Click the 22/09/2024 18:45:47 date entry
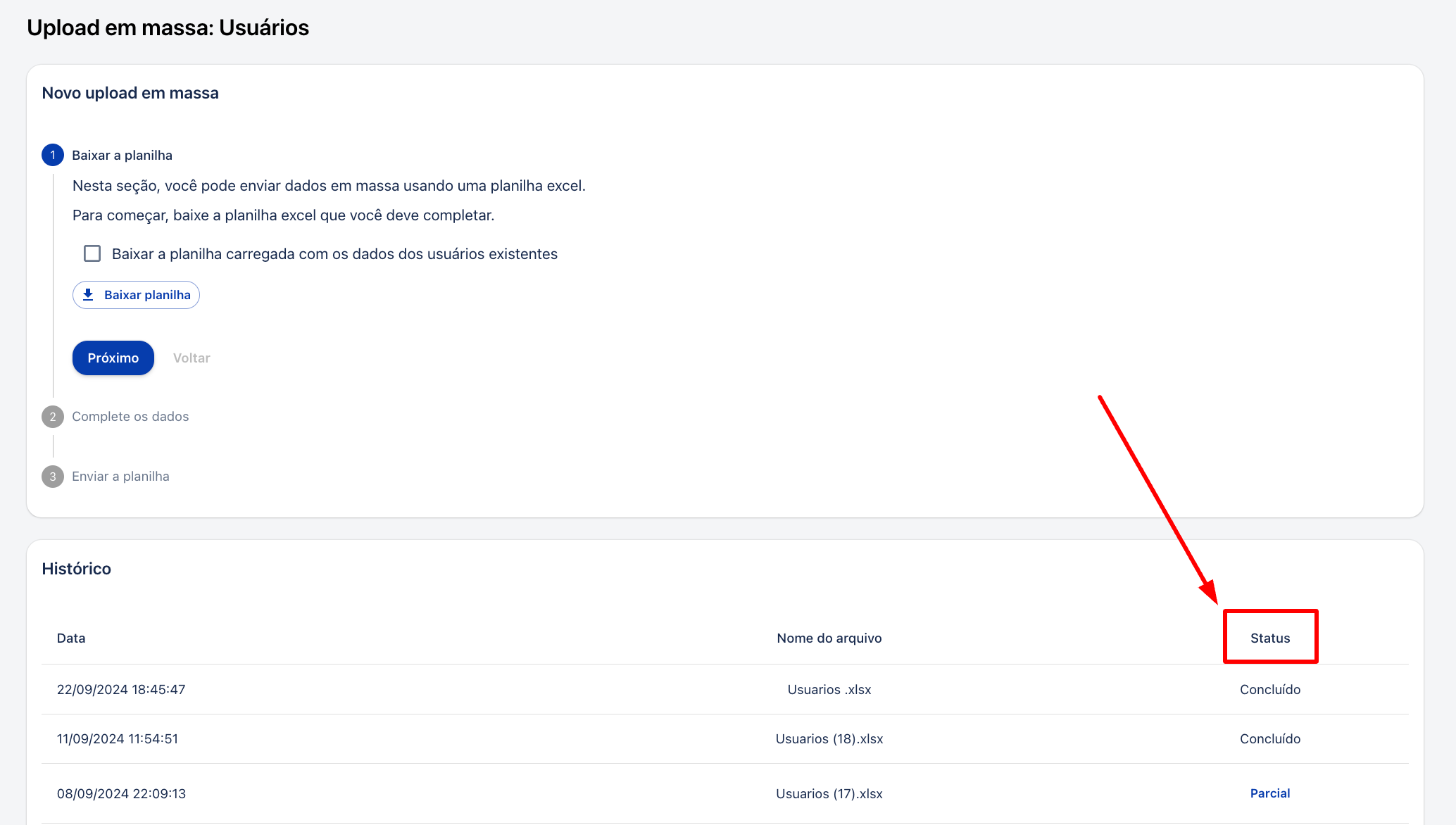The width and height of the screenshot is (1456, 825). tap(121, 689)
